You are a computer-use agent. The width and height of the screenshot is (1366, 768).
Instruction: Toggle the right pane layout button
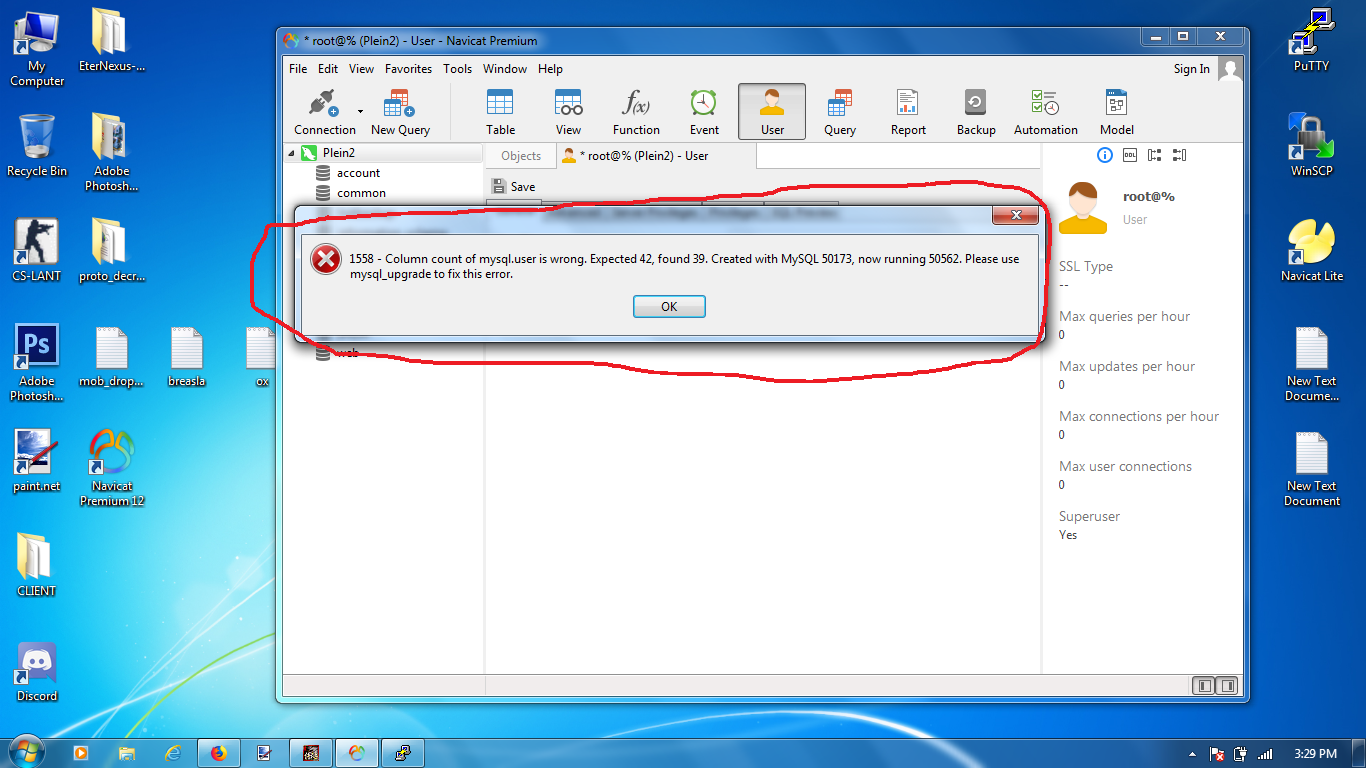pyautogui.click(x=1227, y=686)
